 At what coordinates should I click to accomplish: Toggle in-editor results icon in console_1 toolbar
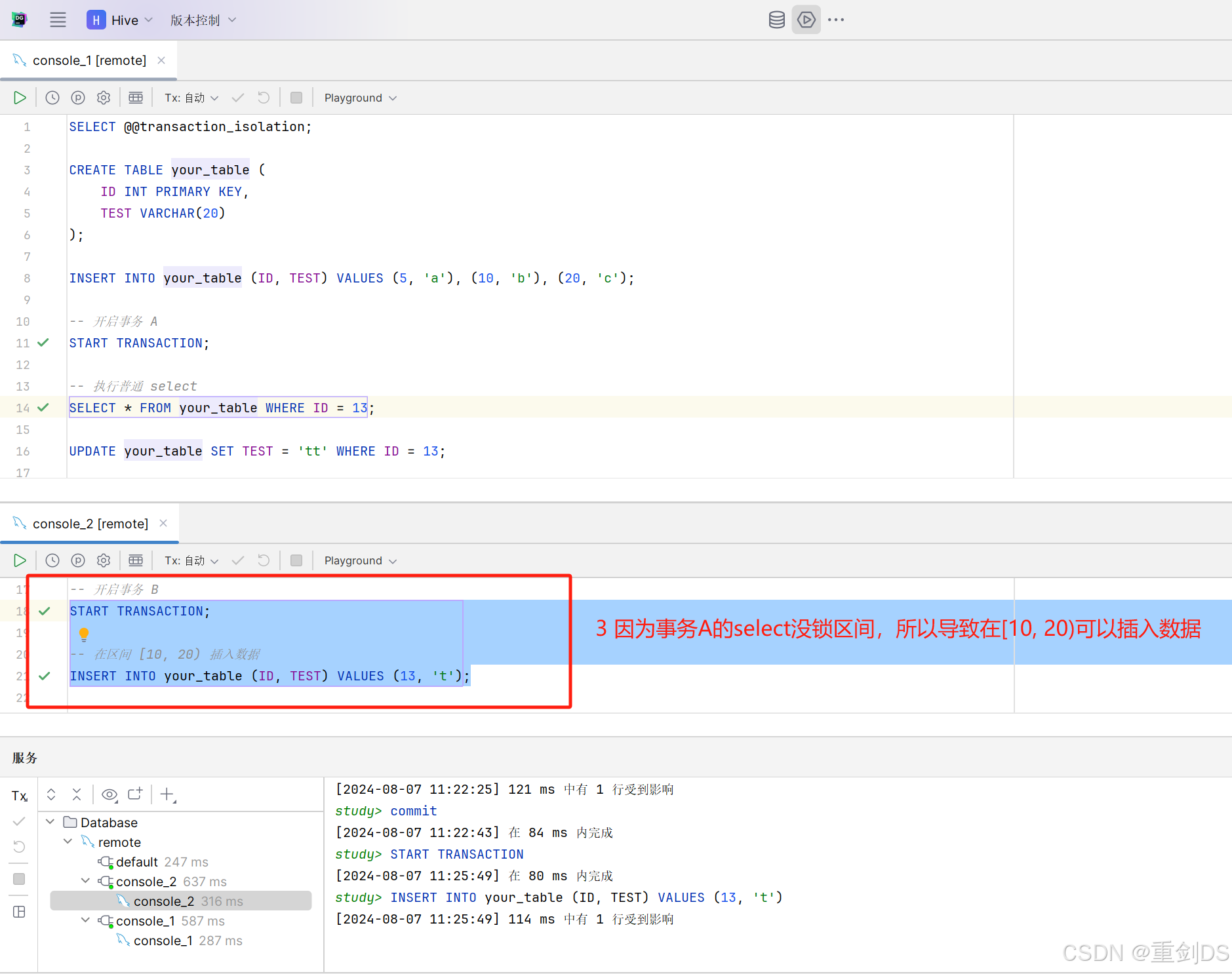(x=136, y=98)
